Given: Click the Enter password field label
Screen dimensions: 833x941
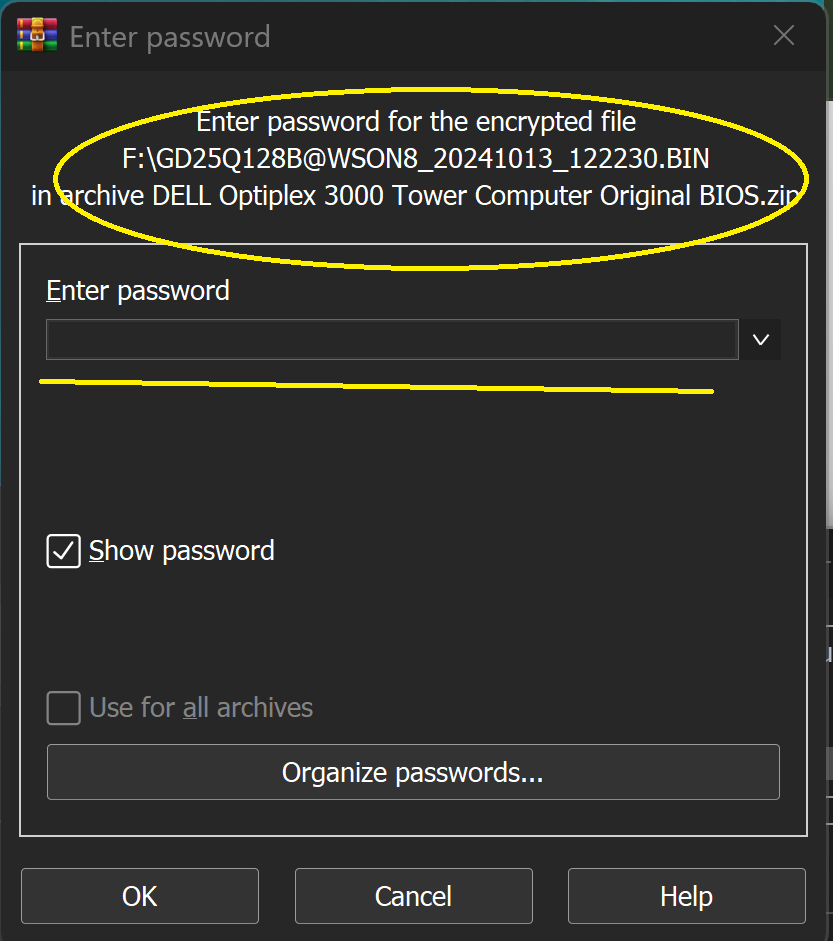Looking at the screenshot, I should pyautogui.click(x=138, y=291).
